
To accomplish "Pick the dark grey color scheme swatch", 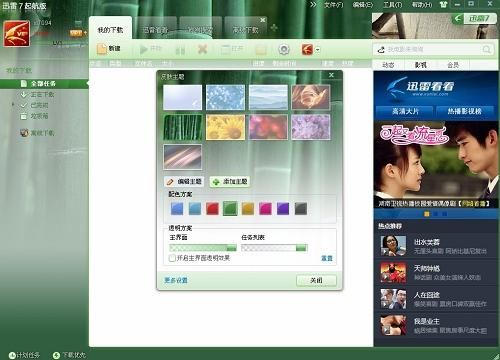I will [301, 209].
